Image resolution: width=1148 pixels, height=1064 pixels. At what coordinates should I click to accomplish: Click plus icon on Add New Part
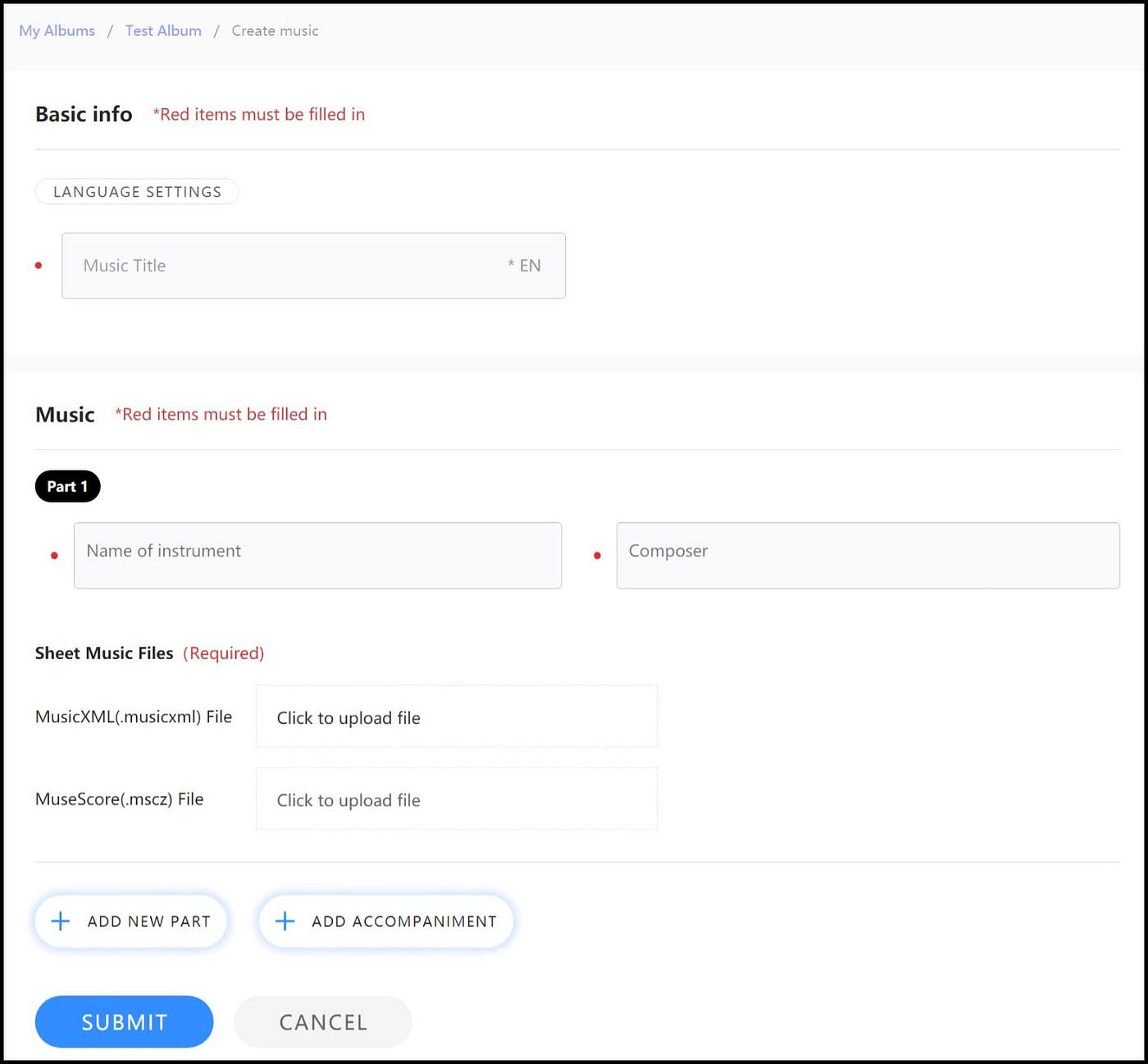[x=61, y=921]
